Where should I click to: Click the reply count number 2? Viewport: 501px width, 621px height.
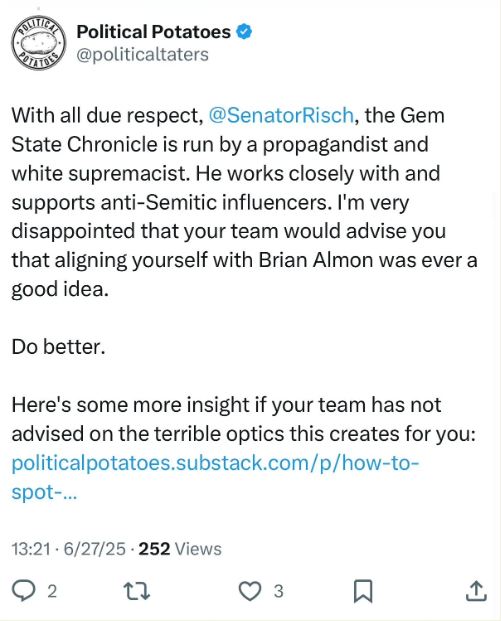click(52, 591)
